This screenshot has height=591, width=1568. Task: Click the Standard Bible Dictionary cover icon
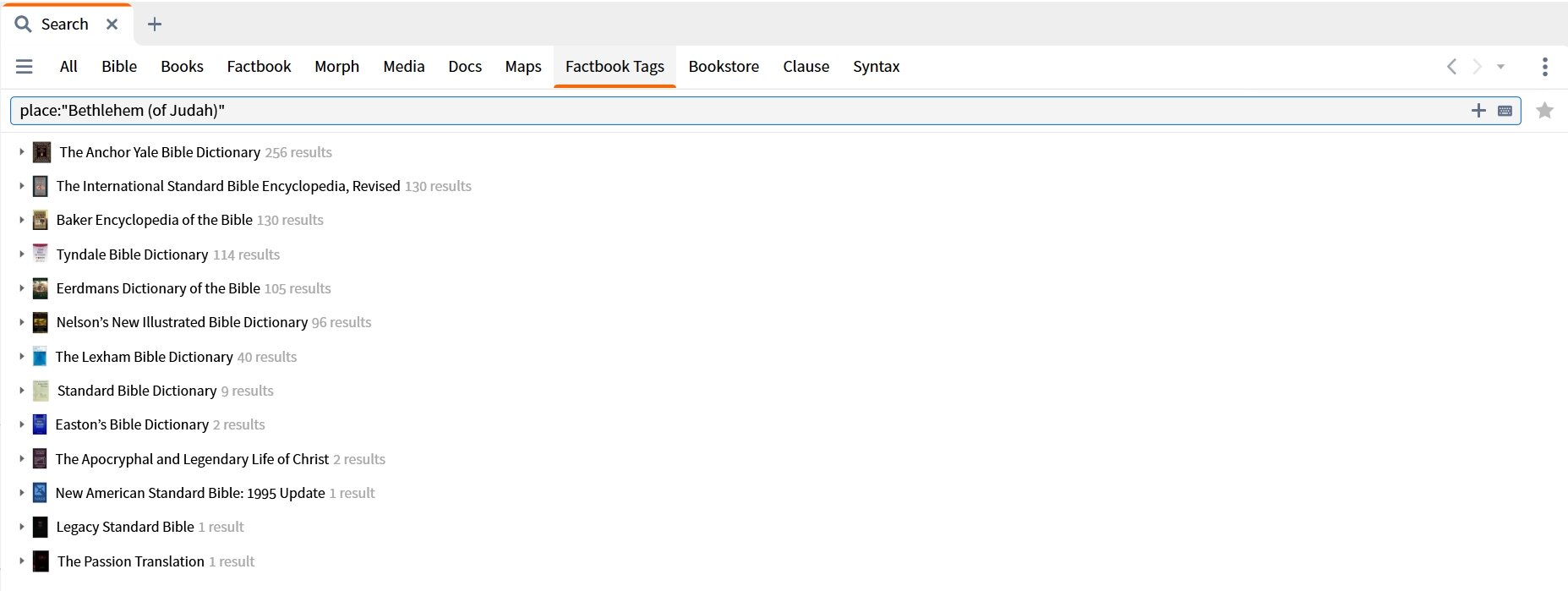point(41,391)
